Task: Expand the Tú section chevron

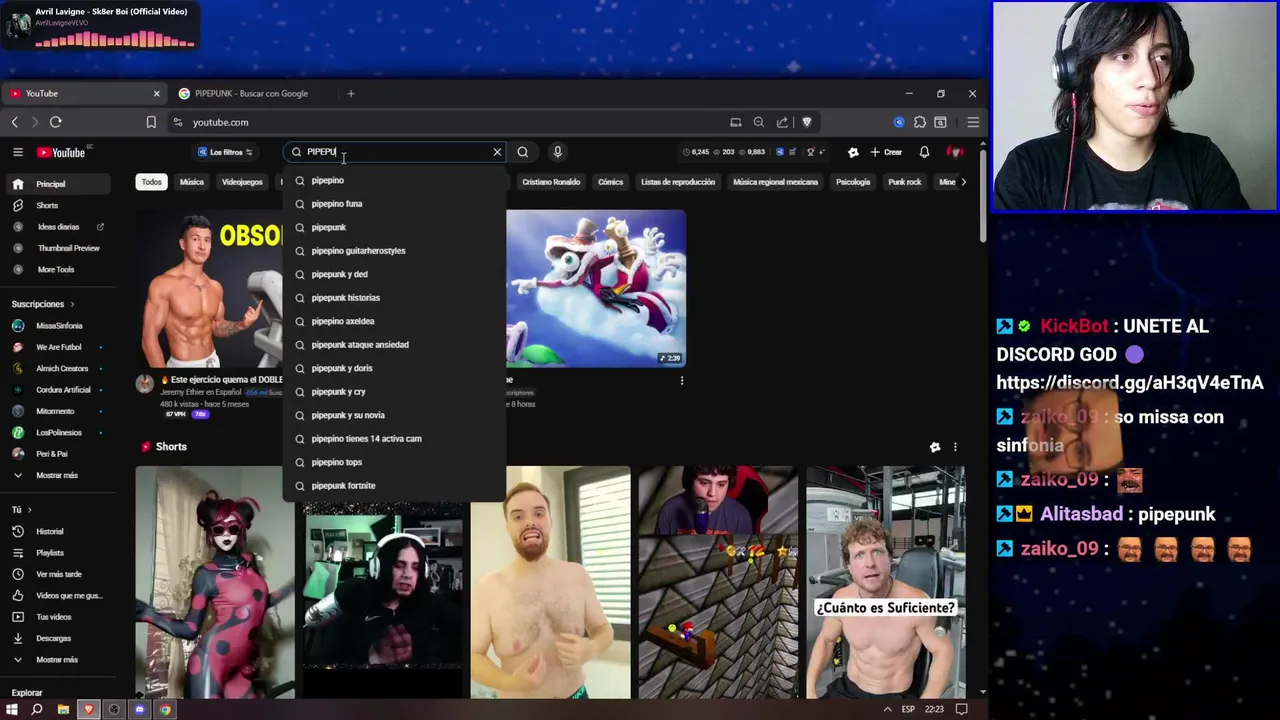Action: [x=30, y=510]
